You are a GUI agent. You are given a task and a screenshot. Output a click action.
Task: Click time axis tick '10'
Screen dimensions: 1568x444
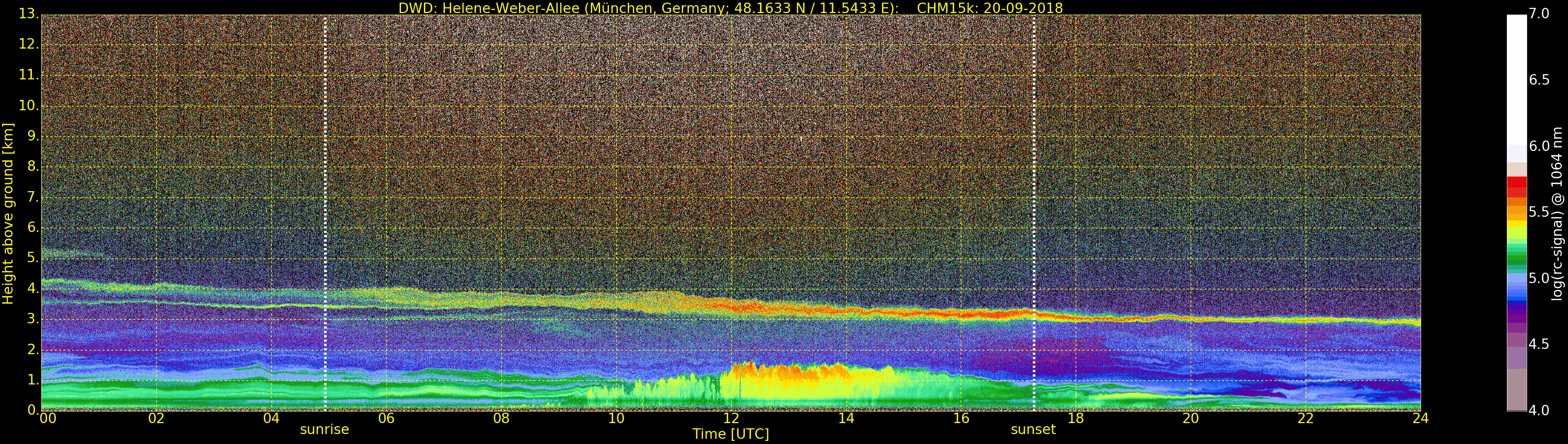616,418
